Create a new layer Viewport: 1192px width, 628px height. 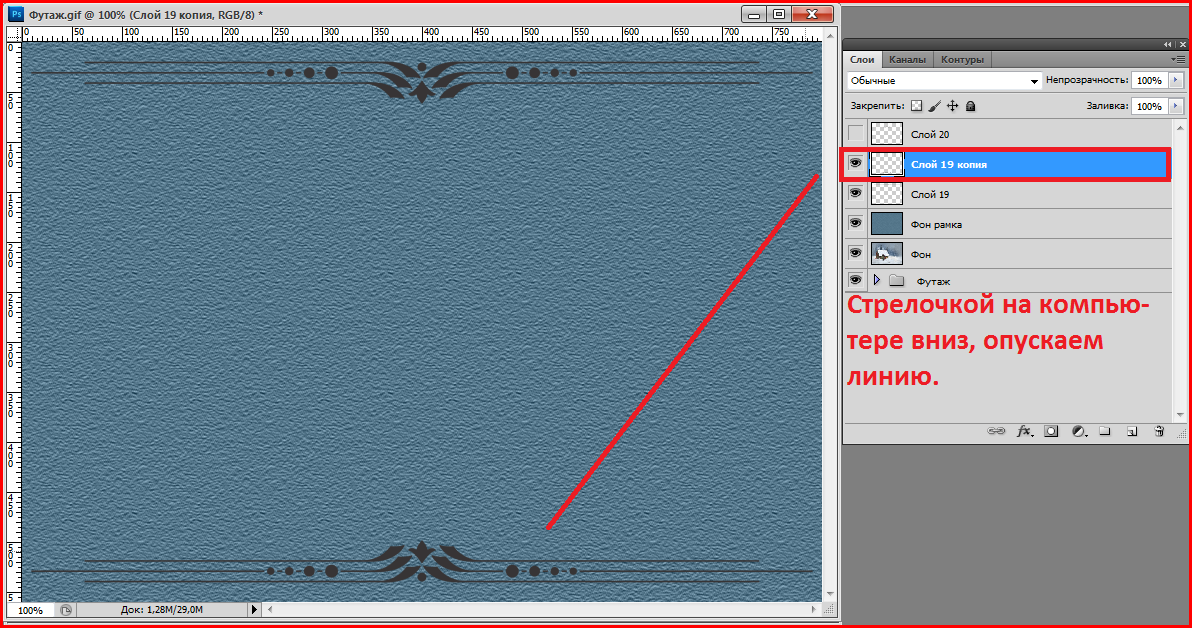[x=1132, y=431]
